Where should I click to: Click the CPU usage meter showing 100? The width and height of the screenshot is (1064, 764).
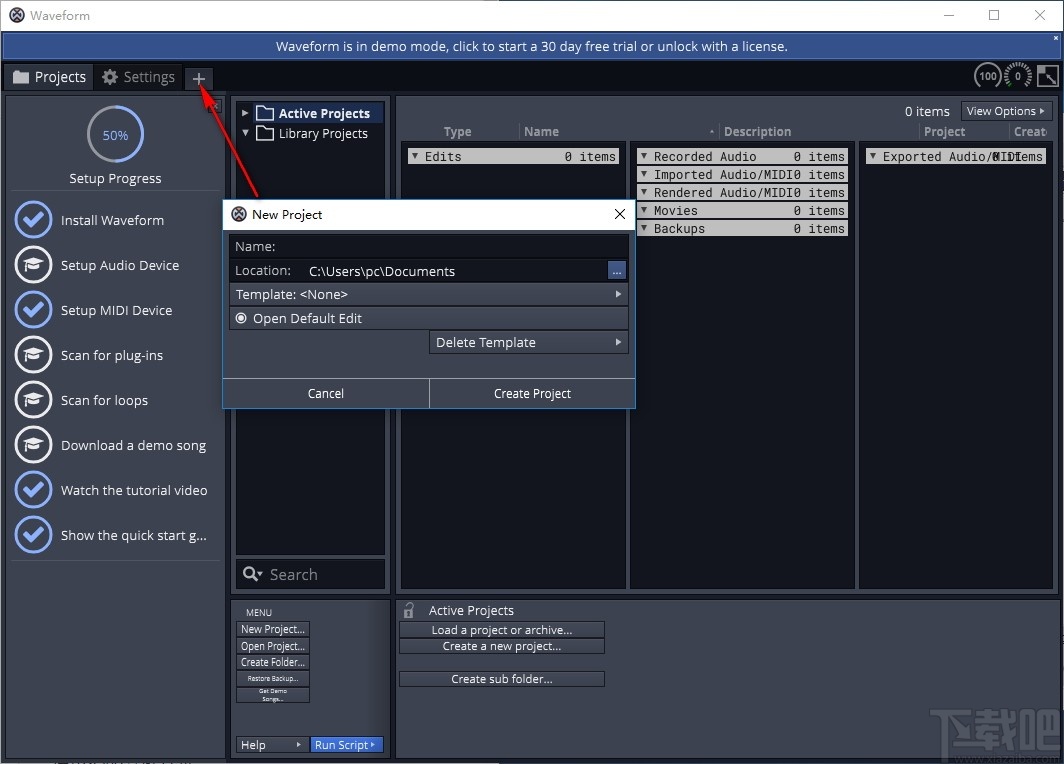point(987,76)
